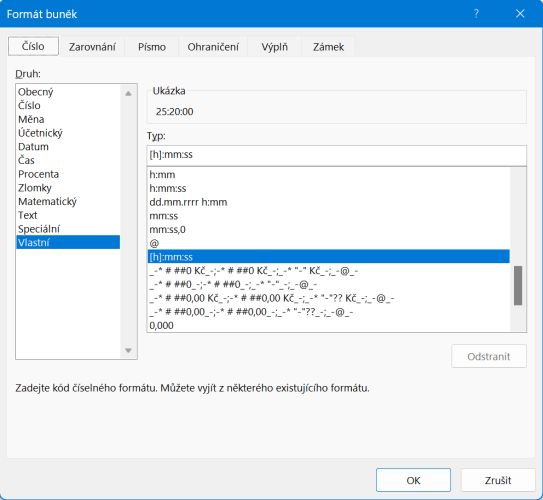Click the format list scrollbar thumb
Screen dimensions: 543x500
pos(518,286)
